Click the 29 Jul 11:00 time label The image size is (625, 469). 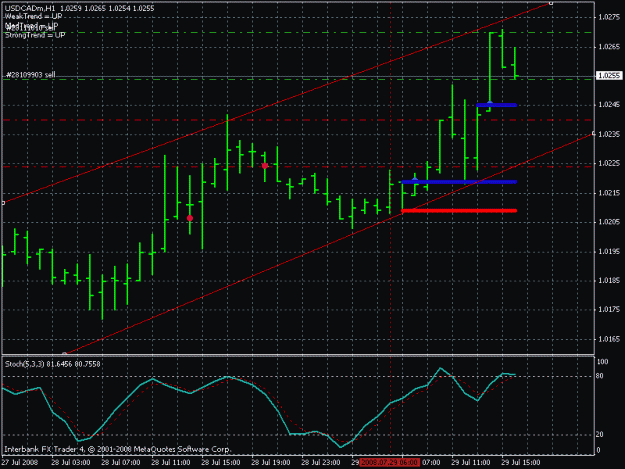click(x=471, y=462)
